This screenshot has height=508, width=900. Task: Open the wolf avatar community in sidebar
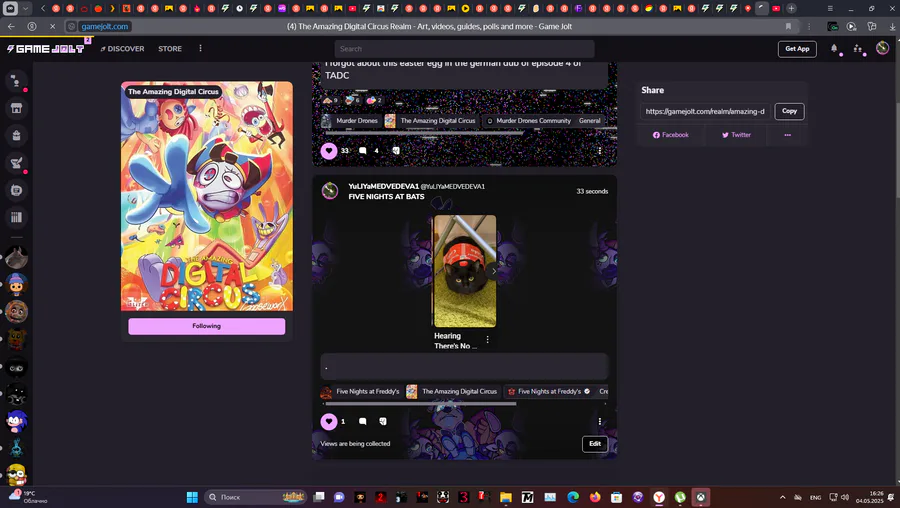(x=16, y=257)
